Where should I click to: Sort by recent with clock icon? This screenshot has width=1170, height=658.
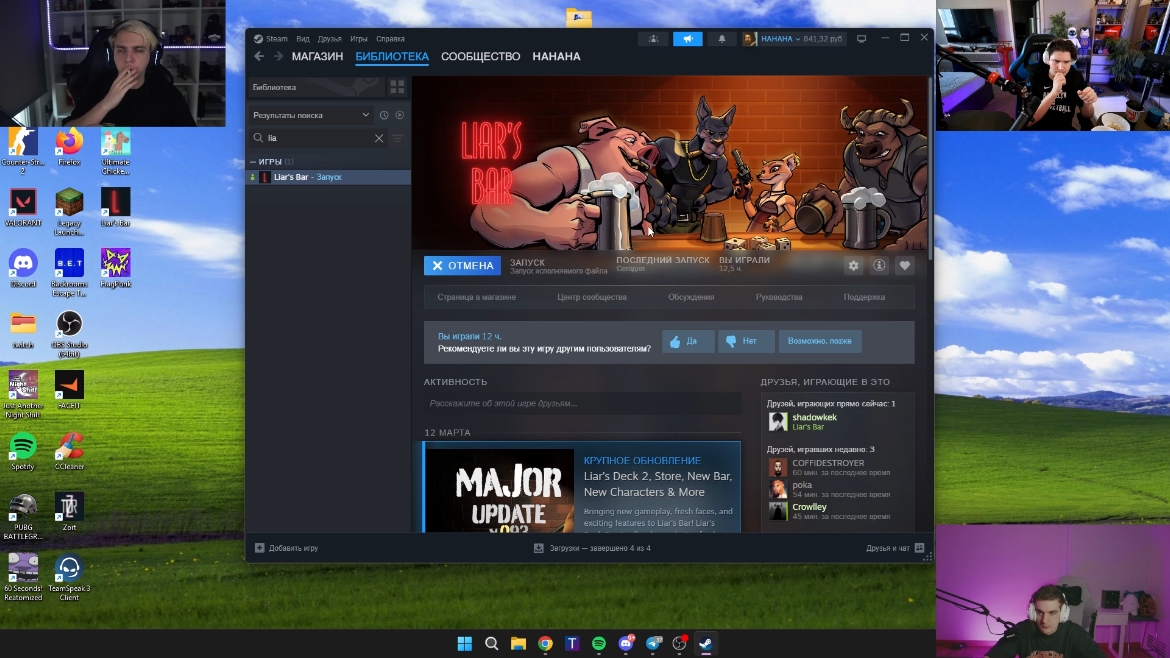[x=384, y=115]
